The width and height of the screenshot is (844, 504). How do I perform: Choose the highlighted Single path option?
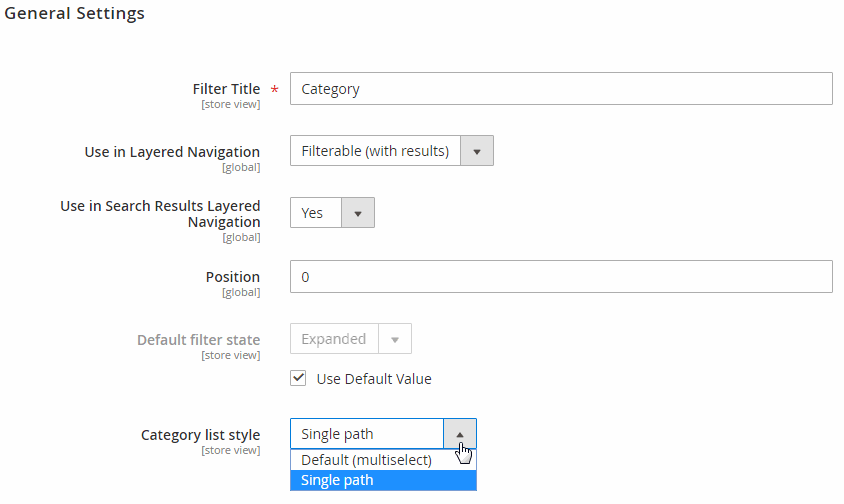383,480
